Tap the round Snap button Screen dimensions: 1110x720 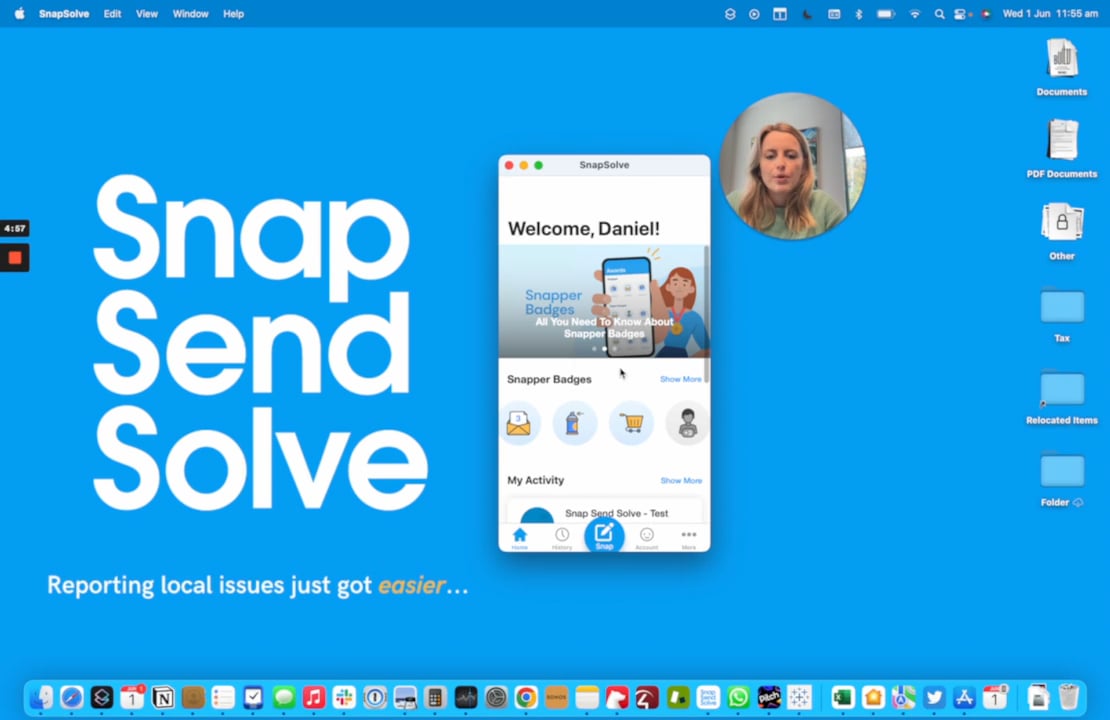pyautogui.click(x=604, y=535)
